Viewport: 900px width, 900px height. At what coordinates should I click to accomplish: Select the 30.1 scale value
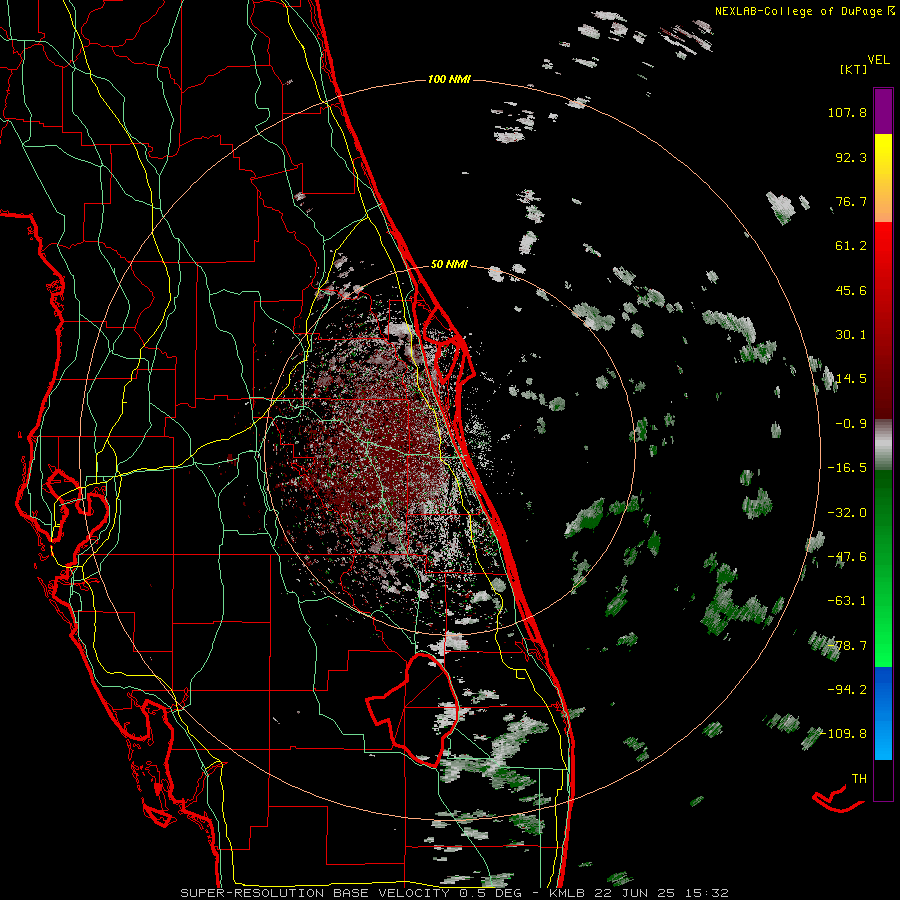click(851, 335)
